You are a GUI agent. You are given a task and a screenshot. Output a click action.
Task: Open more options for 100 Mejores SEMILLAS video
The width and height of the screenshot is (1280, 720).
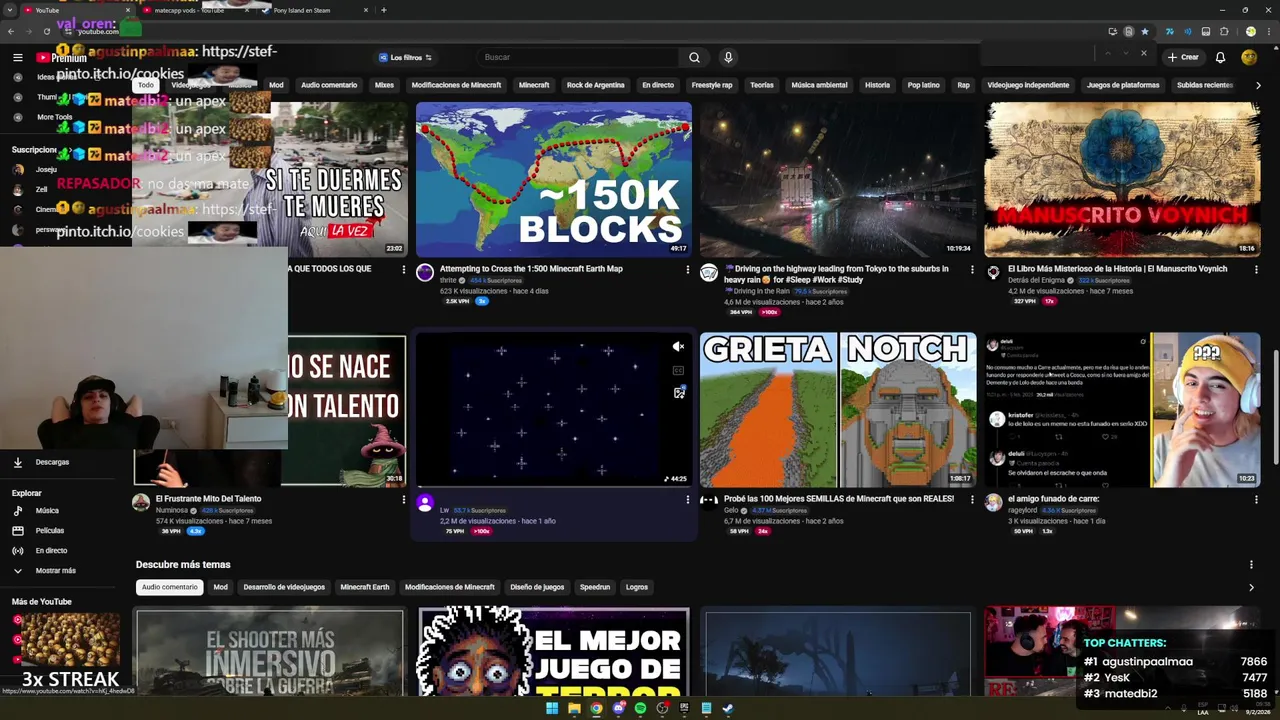point(971,499)
